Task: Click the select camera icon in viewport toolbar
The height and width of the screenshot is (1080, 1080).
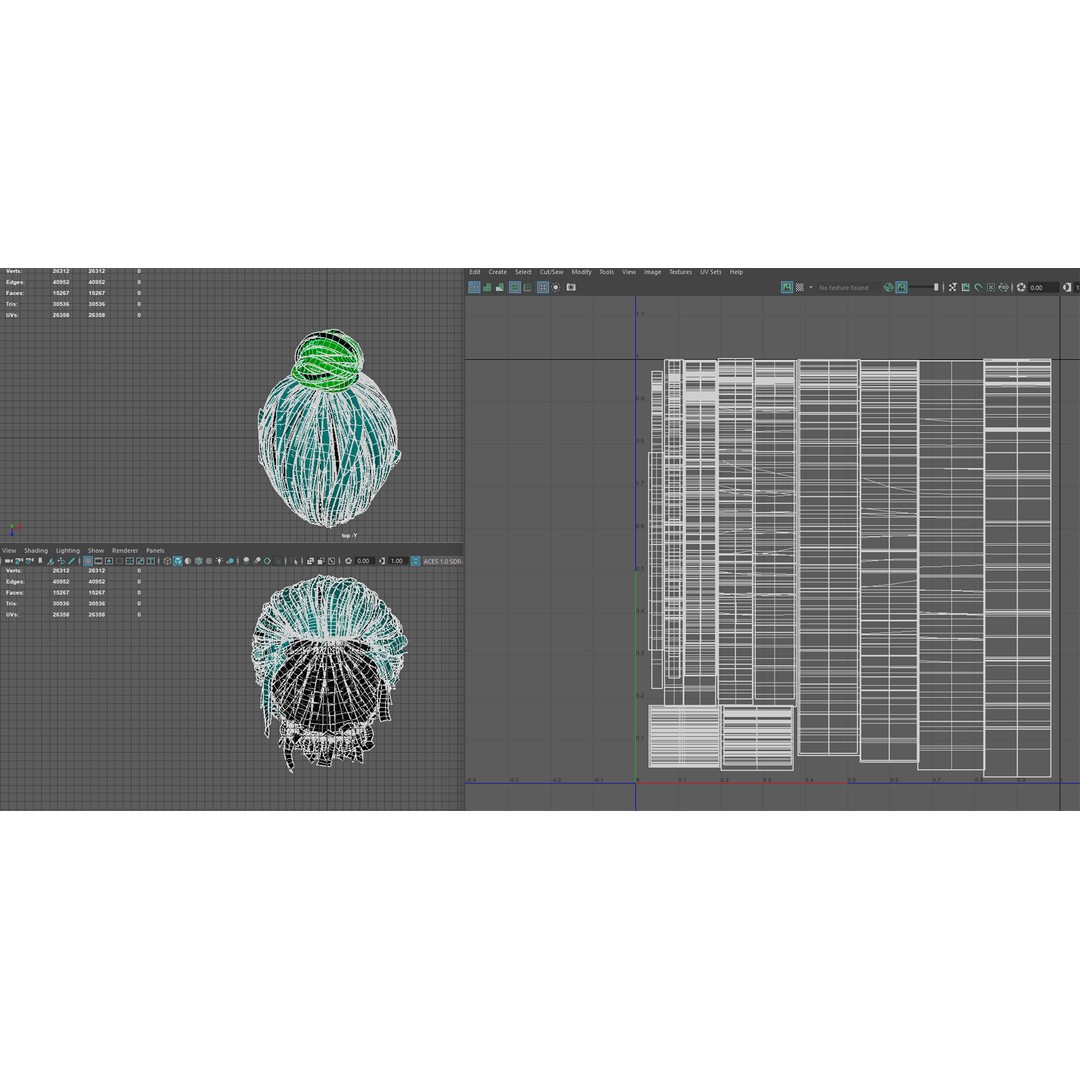Action: tap(7, 561)
